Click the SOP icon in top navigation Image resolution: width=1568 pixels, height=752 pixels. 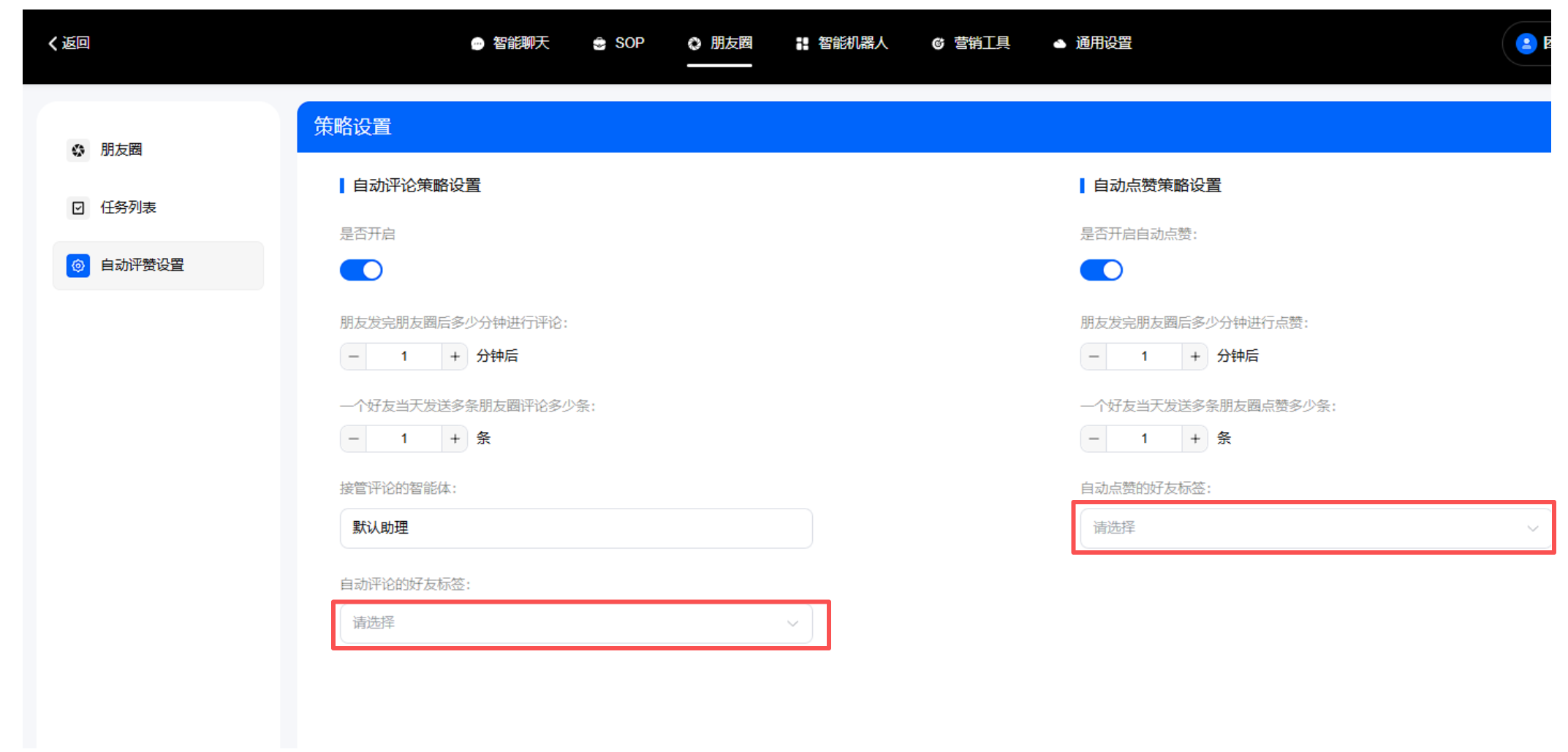click(599, 44)
